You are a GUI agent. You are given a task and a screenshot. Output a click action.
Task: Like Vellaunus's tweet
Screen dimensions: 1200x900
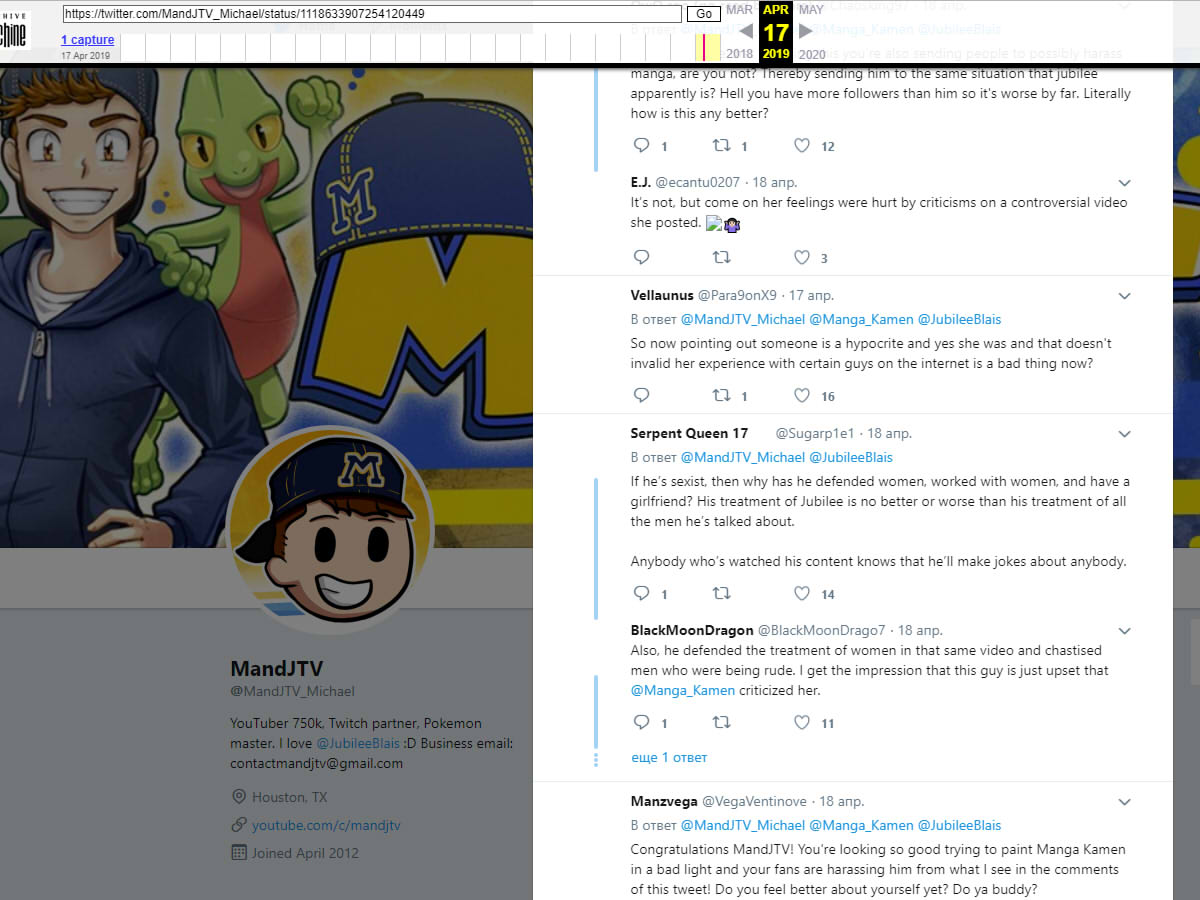pyautogui.click(x=801, y=396)
